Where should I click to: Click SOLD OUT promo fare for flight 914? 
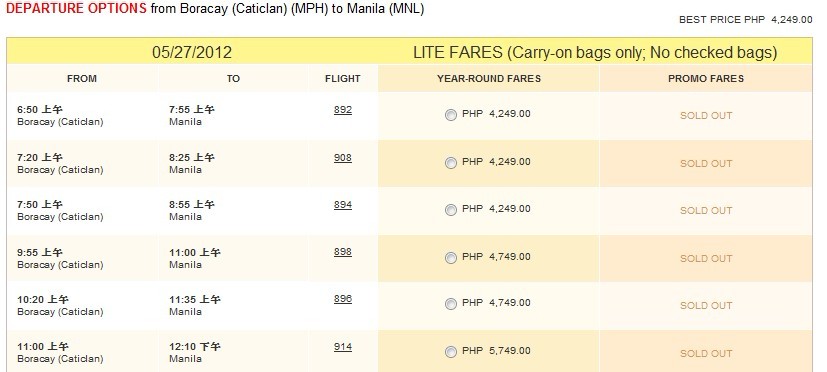(x=706, y=354)
